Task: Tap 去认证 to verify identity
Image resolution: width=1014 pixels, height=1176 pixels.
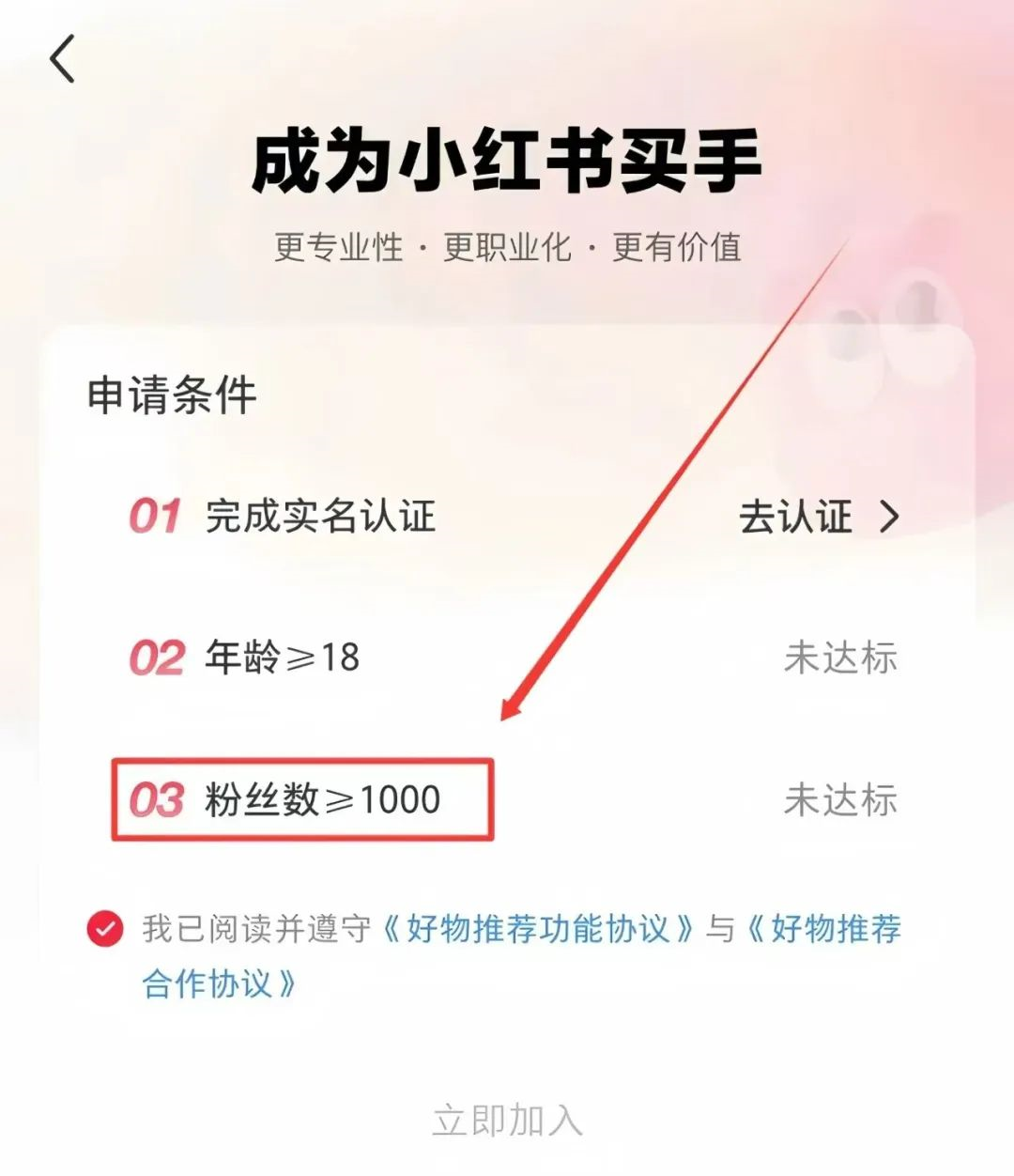Action: click(795, 517)
